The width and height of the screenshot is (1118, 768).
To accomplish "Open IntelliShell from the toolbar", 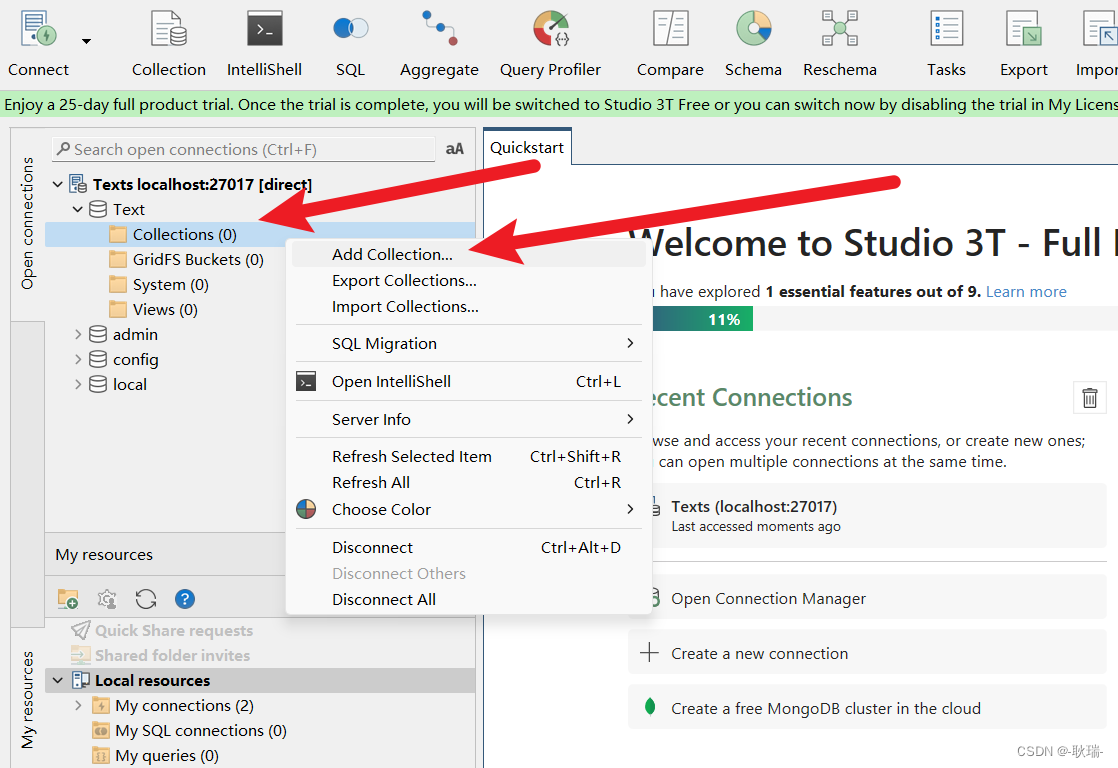I will tap(265, 29).
